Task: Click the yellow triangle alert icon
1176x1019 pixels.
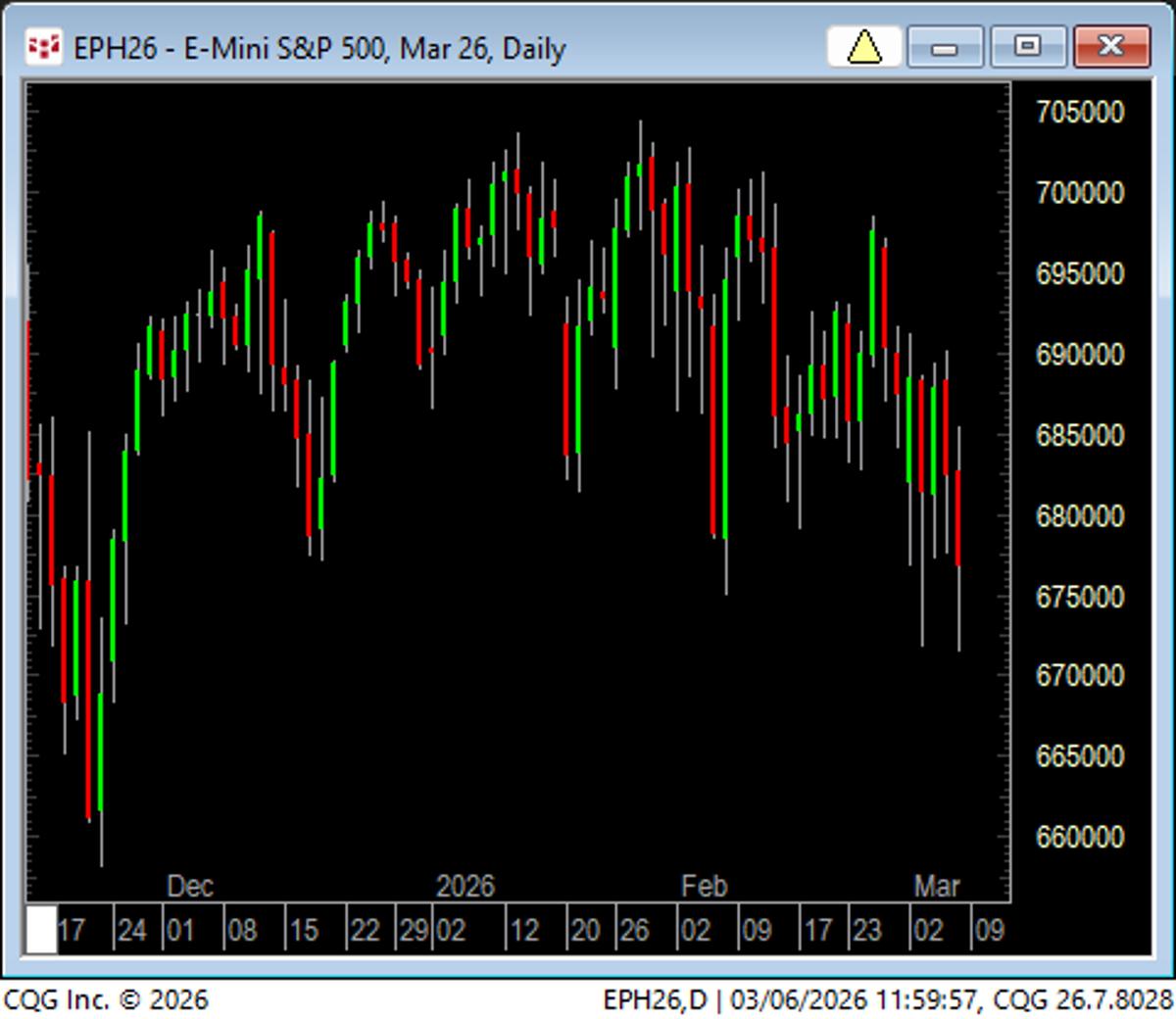Action: click(862, 46)
